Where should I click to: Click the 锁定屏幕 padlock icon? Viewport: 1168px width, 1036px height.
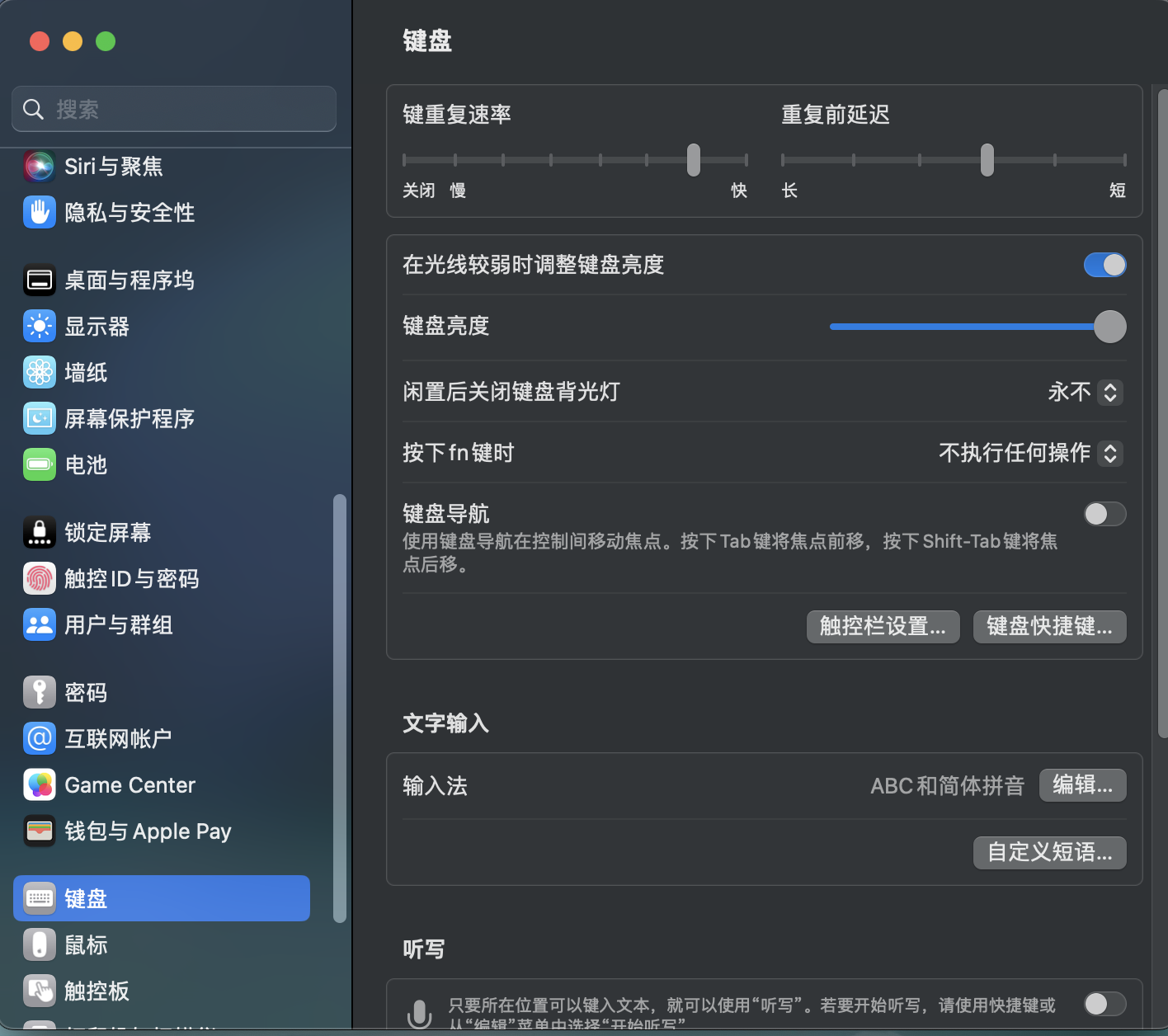[39, 533]
